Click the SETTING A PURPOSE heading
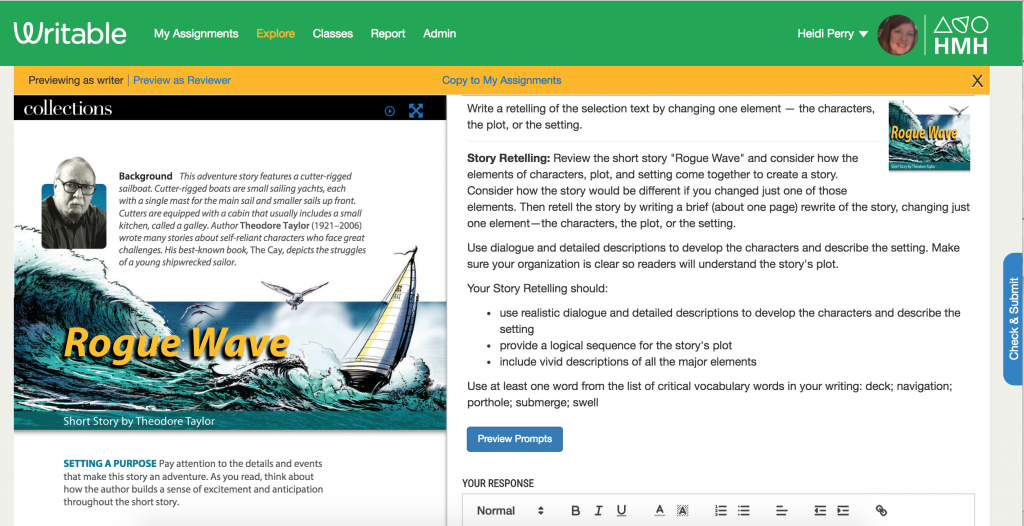Screen dimensions: 1024x526 pyautogui.click(x=110, y=463)
